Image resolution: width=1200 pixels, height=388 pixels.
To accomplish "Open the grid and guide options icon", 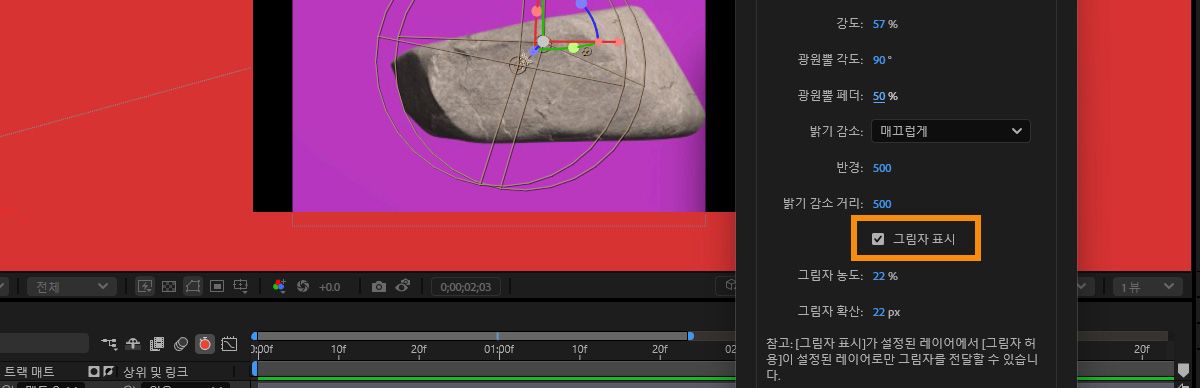I will tap(241, 286).
